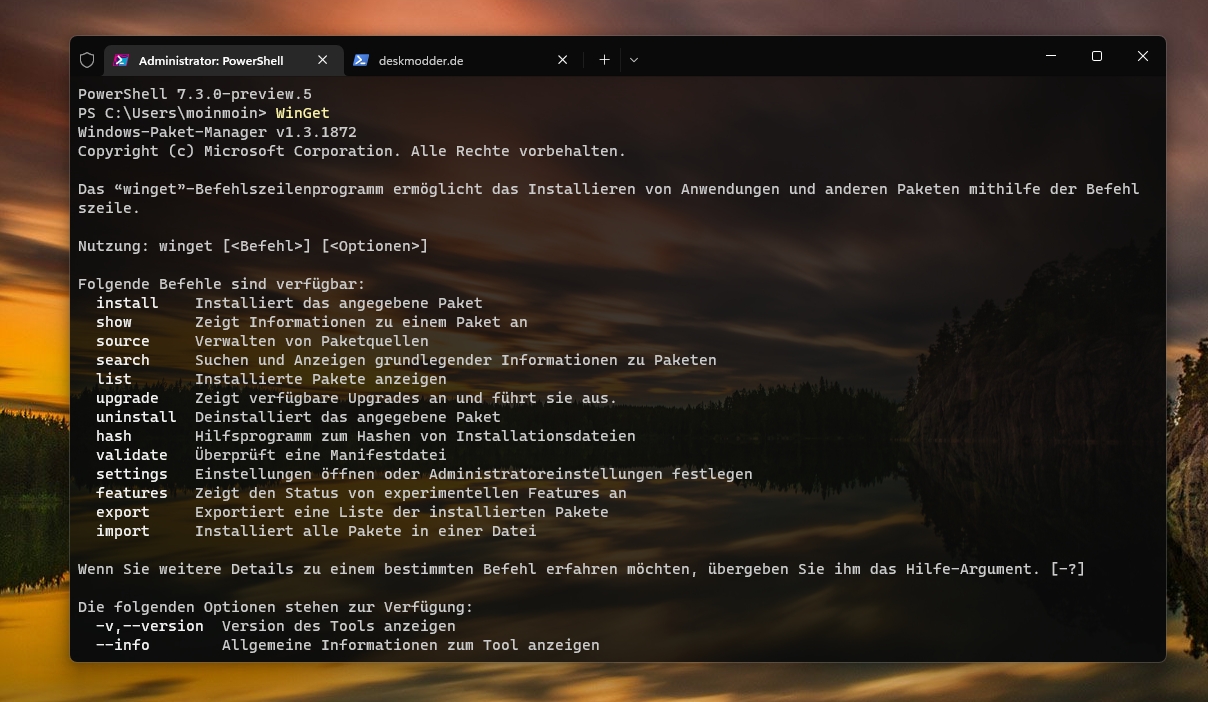Click the '-v,--version' option text
The width and height of the screenshot is (1208, 702).
[150, 626]
